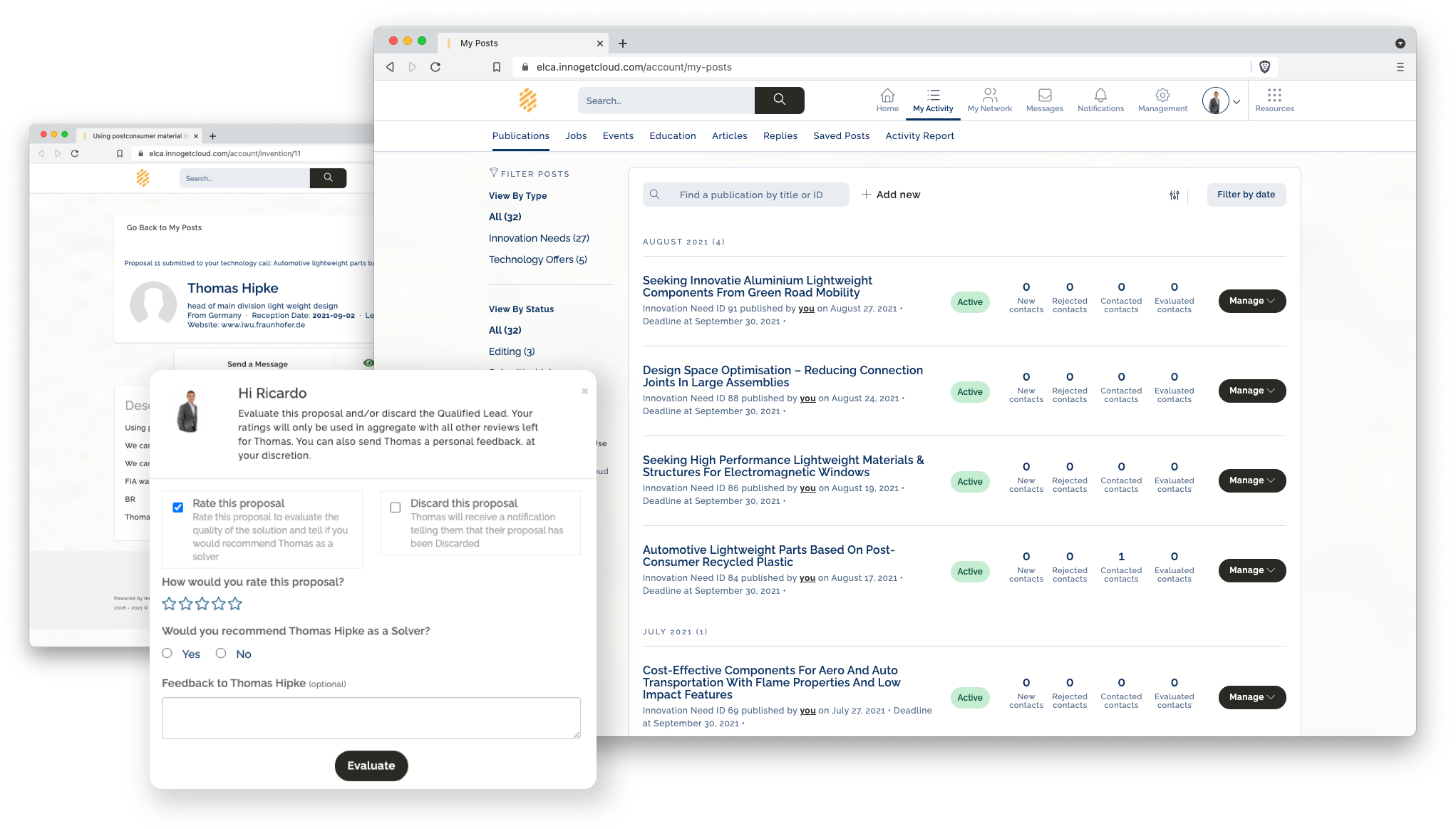
Task: Select Yes recommend radio button
Action: point(167,653)
